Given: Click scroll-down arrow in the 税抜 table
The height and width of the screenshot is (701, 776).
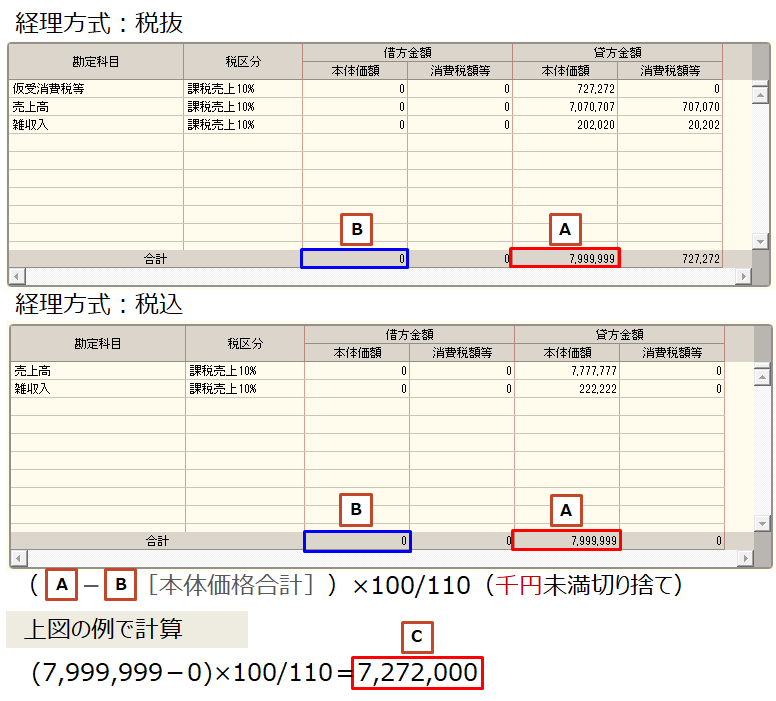Looking at the screenshot, I should pyautogui.click(x=761, y=241).
